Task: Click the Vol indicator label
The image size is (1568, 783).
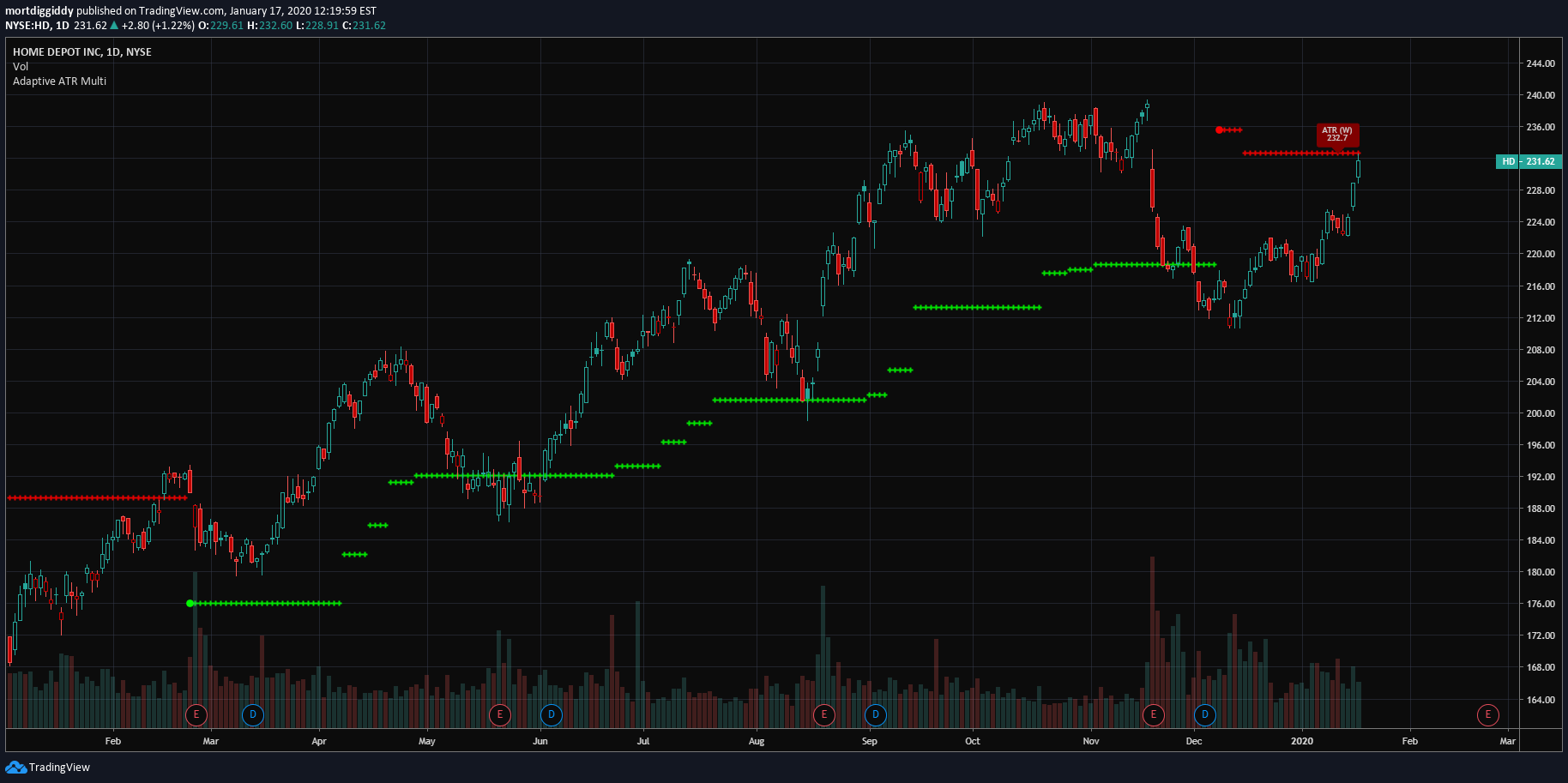Action: click(x=21, y=67)
